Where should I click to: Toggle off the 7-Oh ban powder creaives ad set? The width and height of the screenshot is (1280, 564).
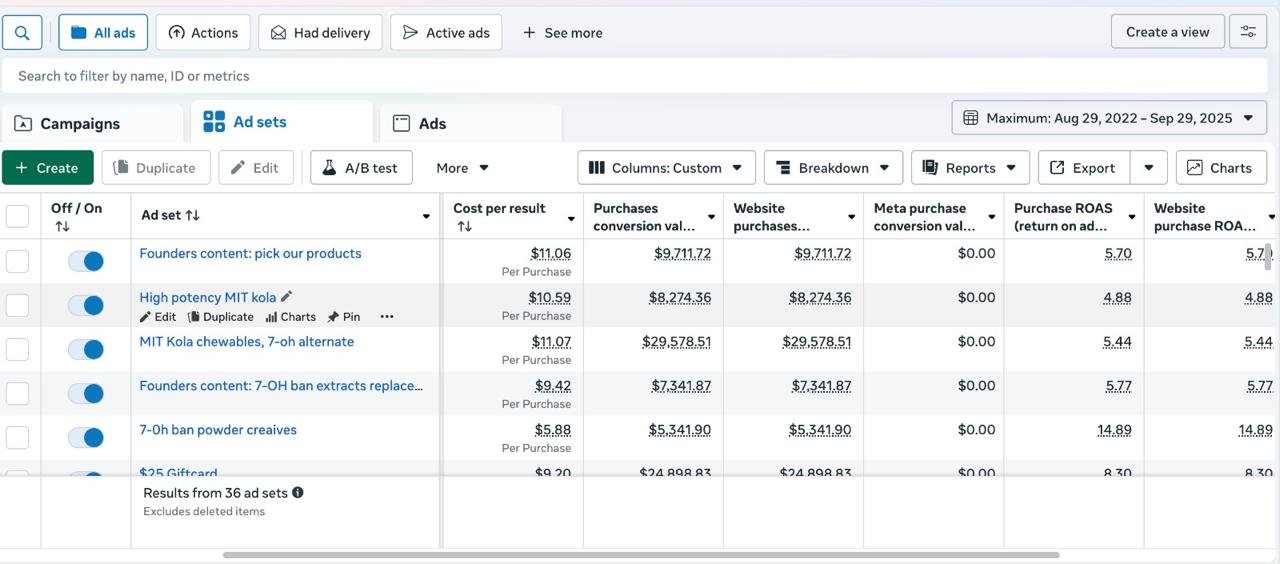coord(86,437)
